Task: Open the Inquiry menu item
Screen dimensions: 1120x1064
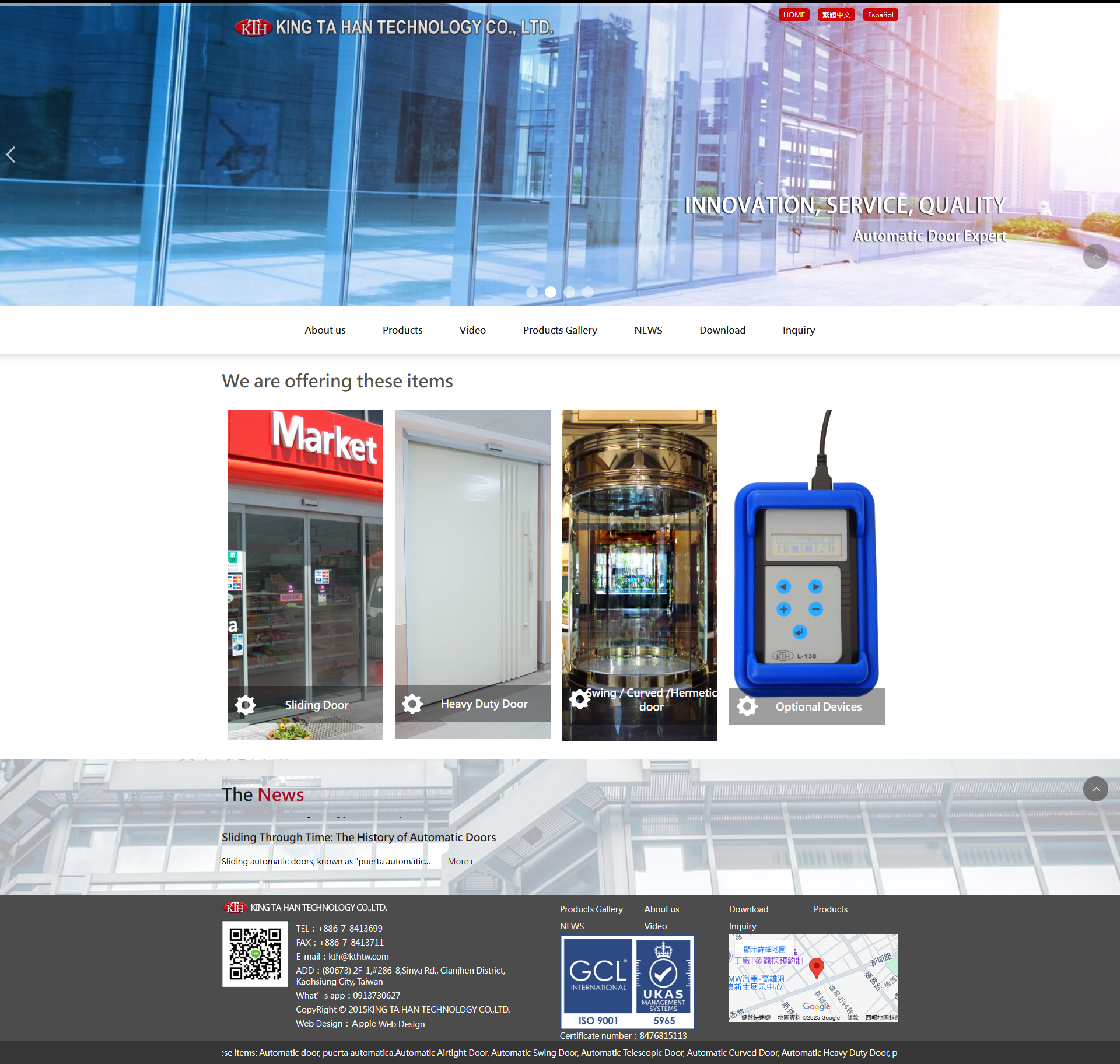Action: click(x=799, y=330)
